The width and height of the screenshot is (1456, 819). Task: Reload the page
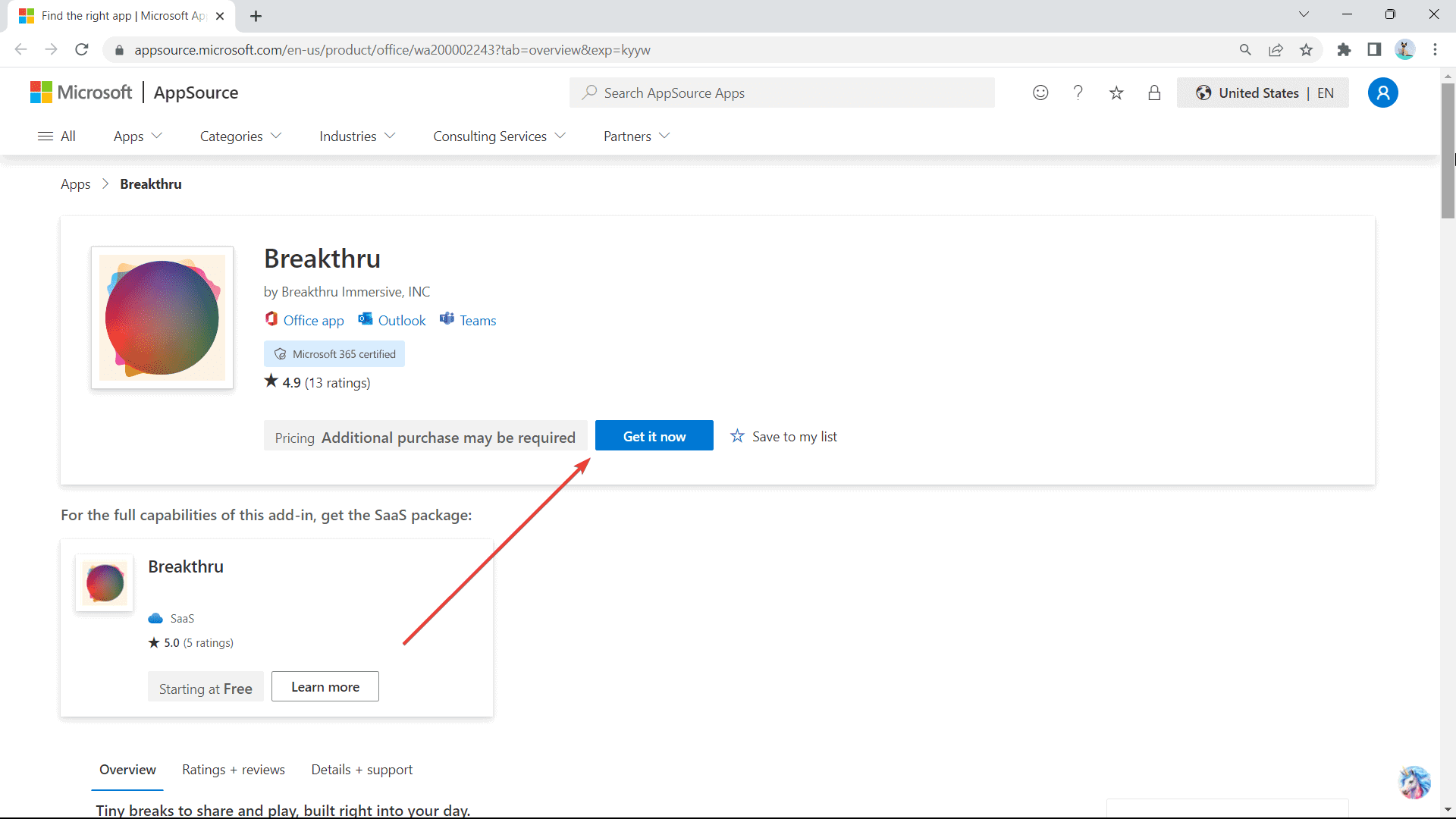pyautogui.click(x=82, y=49)
